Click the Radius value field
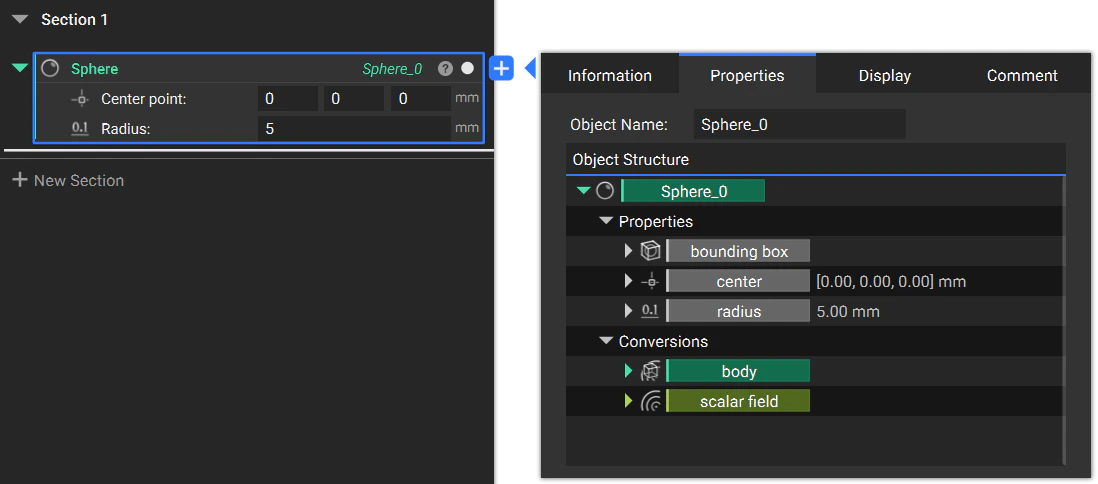The width and height of the screenshot is (1098, 484). tap(354, 129)
